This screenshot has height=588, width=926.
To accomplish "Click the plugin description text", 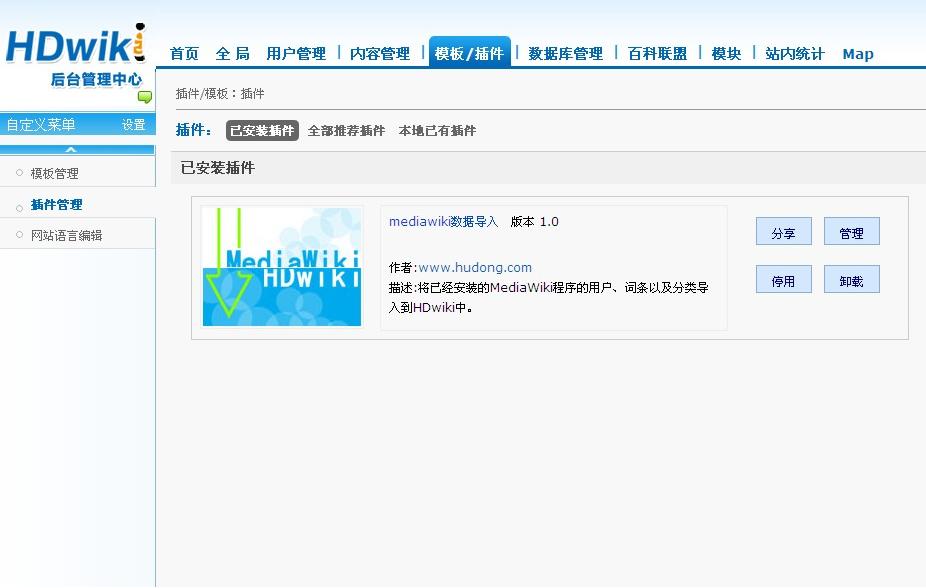I will [549, 297].
